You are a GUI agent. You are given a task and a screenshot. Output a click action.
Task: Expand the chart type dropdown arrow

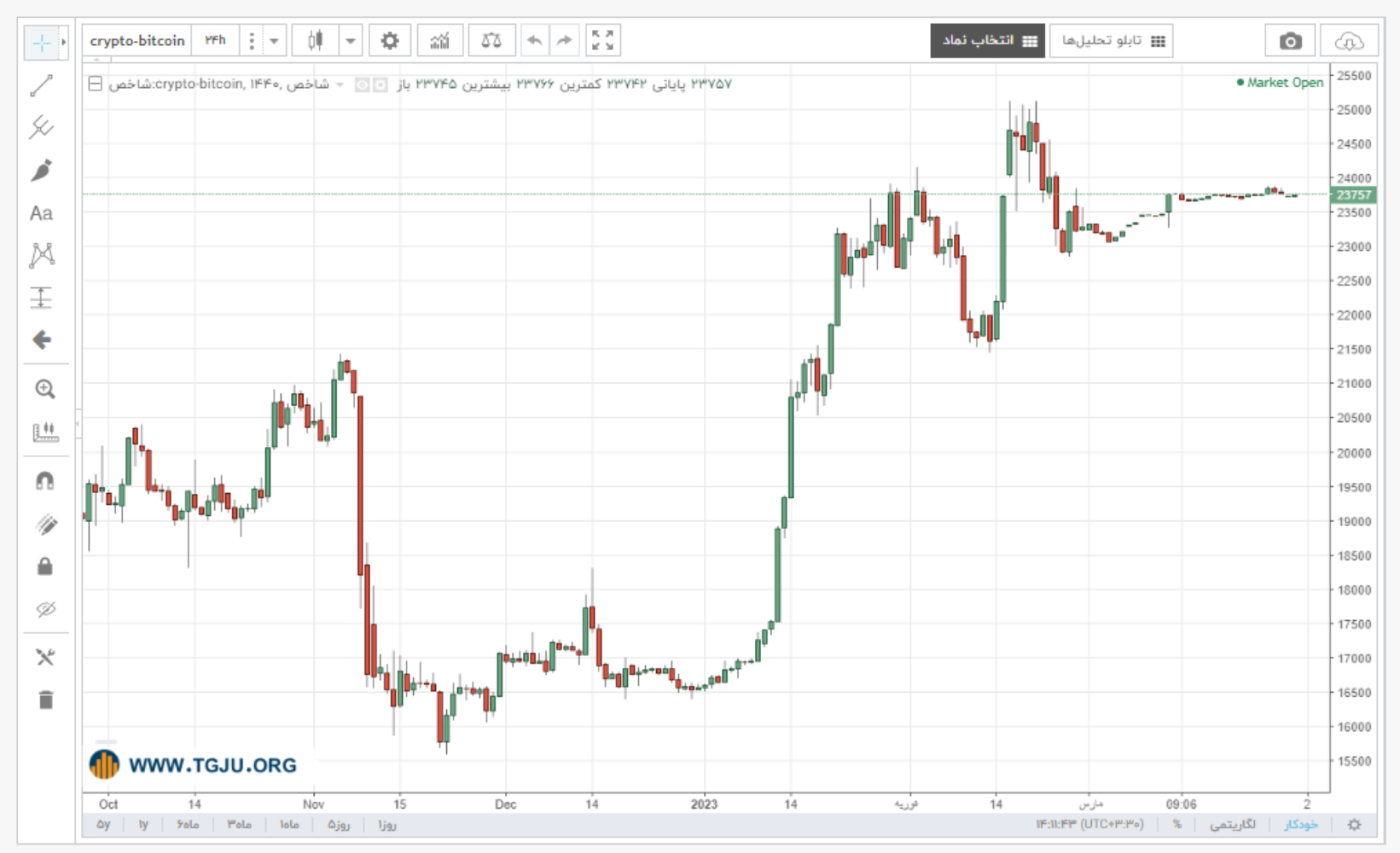click(x=351, y=41)
